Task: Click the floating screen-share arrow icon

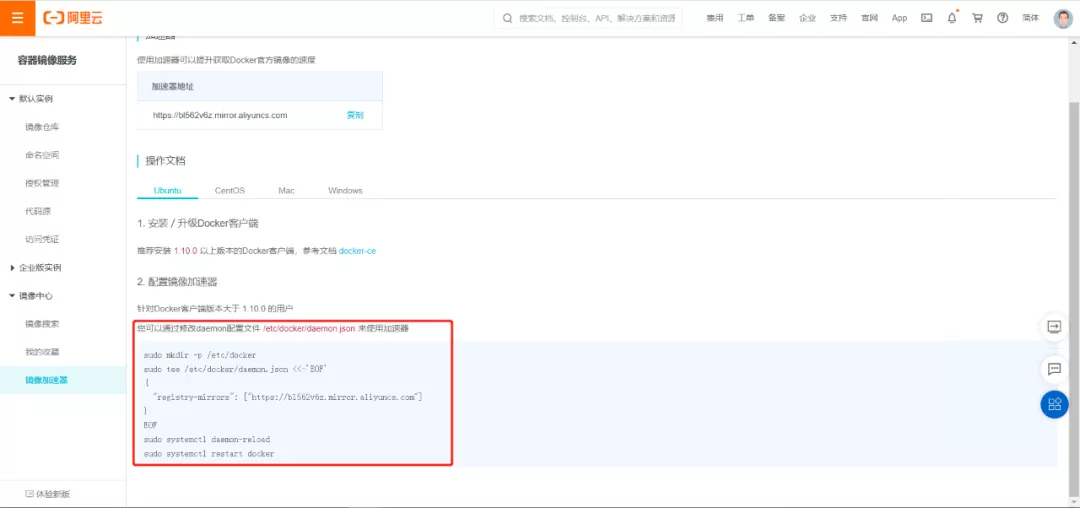Action: [1054, 326]
